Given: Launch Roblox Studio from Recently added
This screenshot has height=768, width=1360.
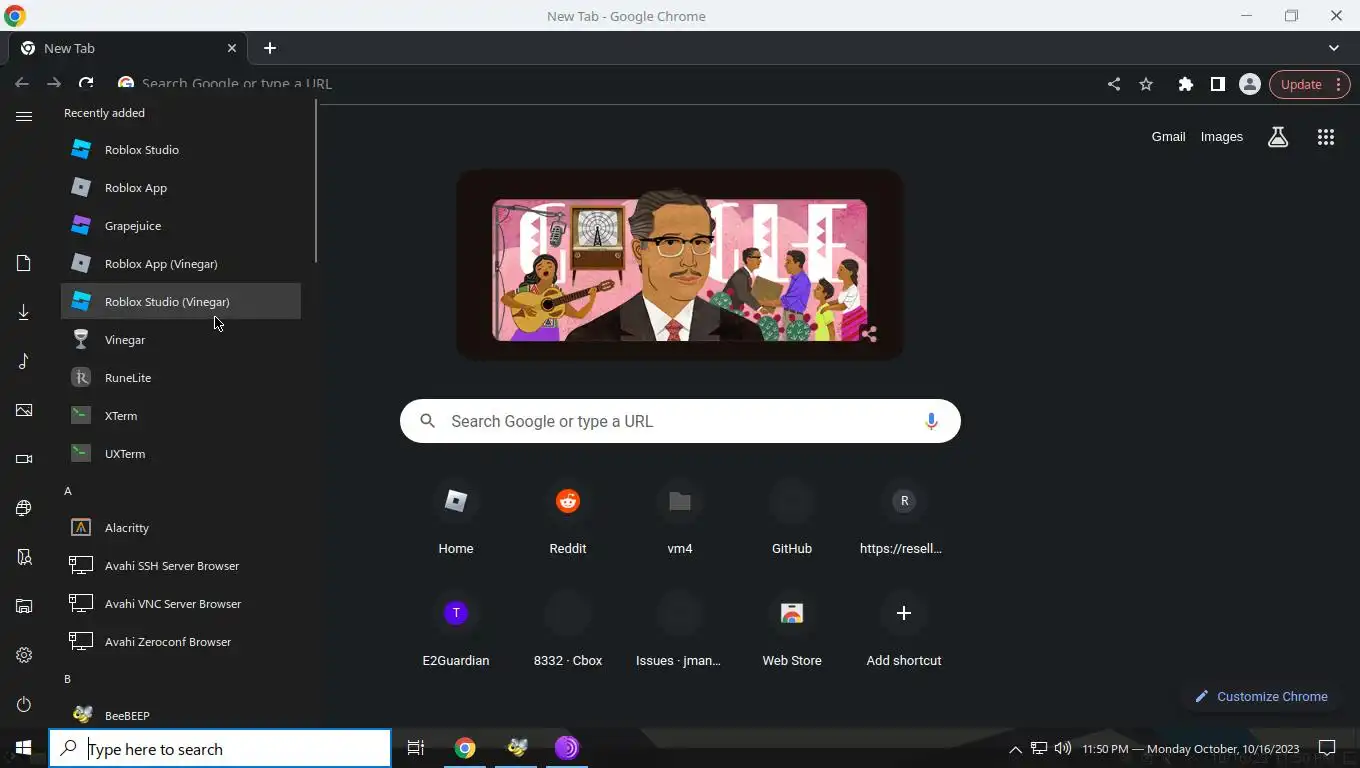Looking at the screenshot, I should point(180,150).
